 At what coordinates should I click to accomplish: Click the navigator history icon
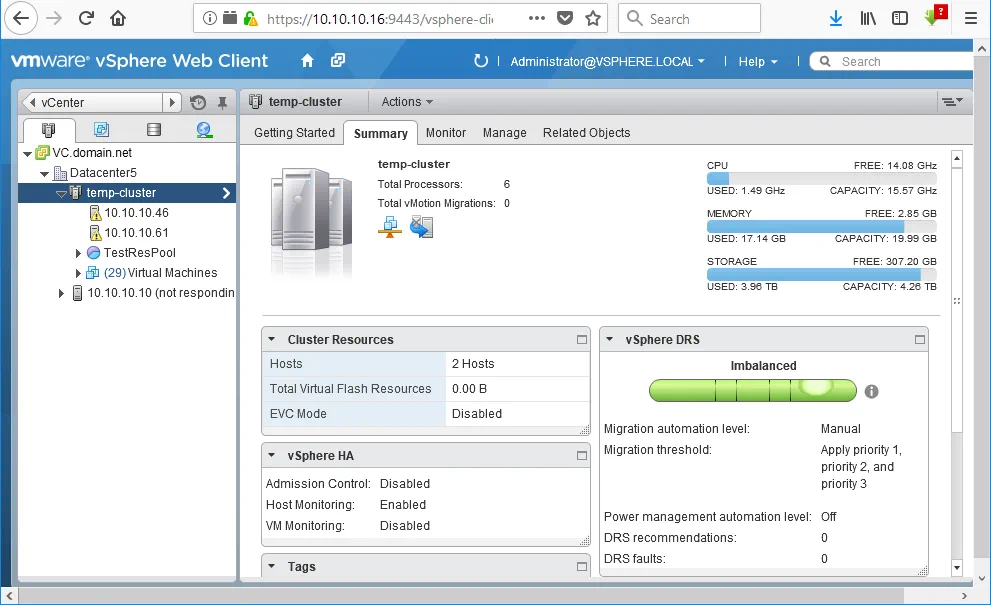198,102
